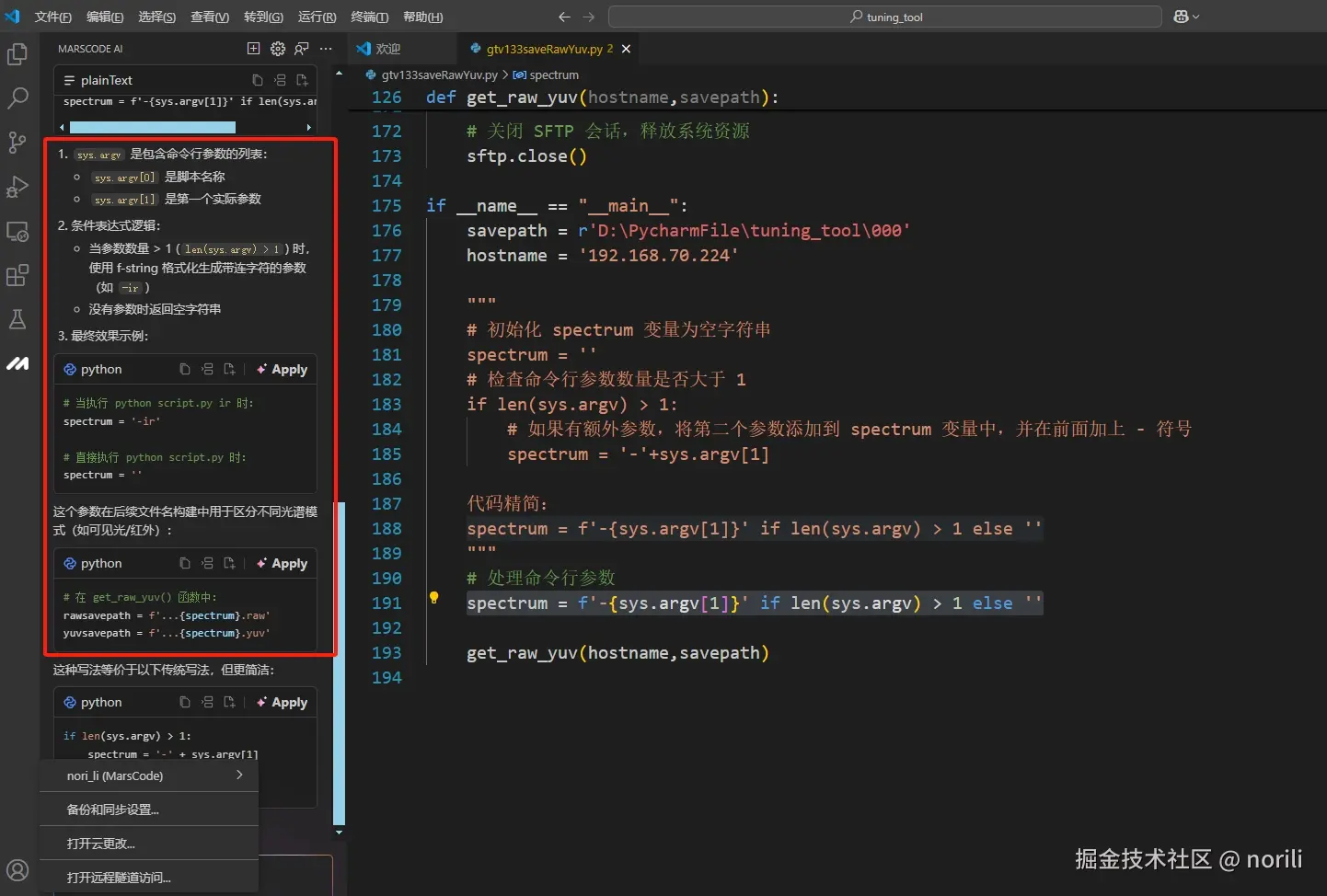1327x896 pixels.
Task: Open the MarsCode AI more actions ellipsis
Action: [326, 49]
